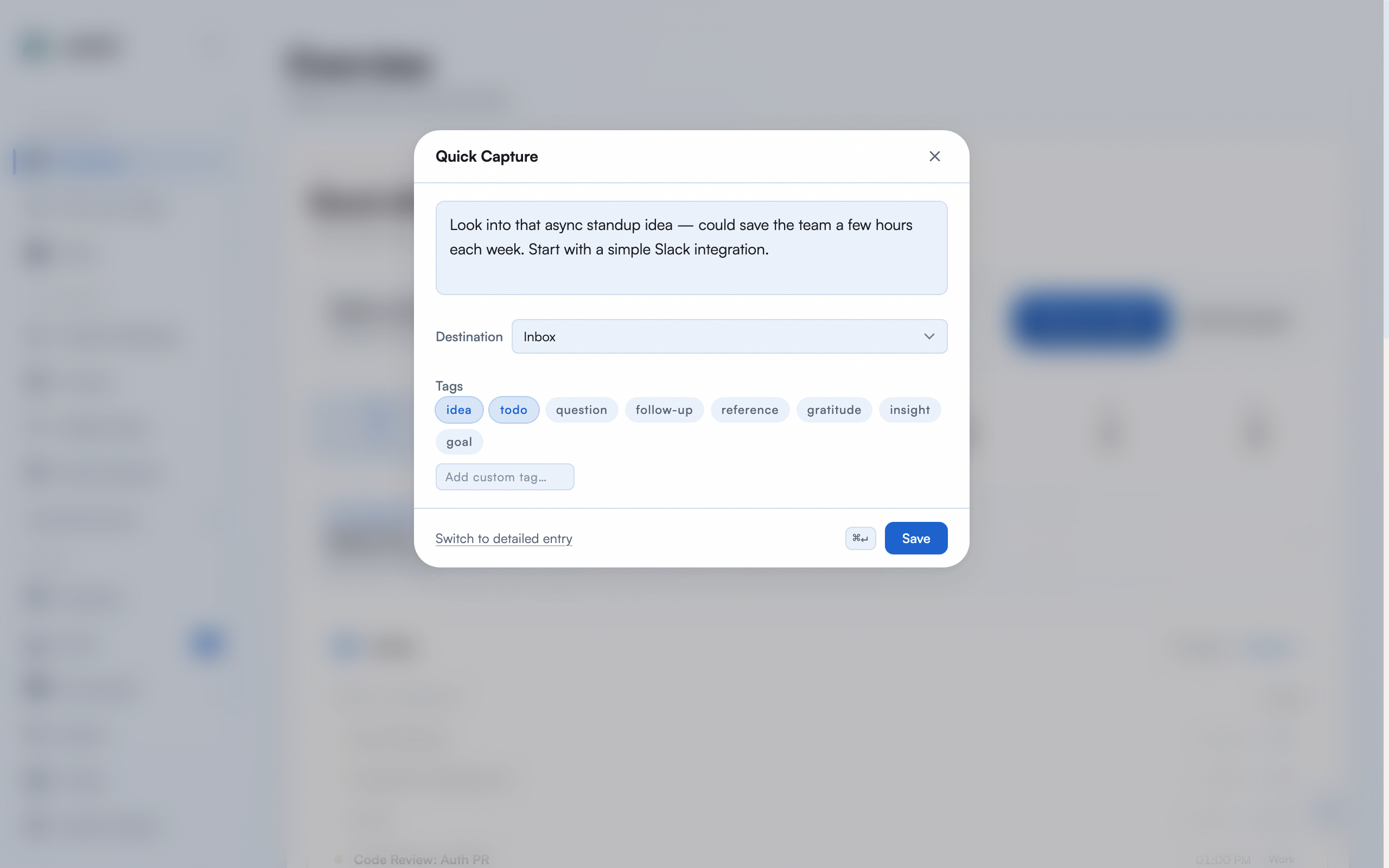This screenshot has width=1389, height=868.
Task: Open the Destination dropdown
Action: coord(729,336)
